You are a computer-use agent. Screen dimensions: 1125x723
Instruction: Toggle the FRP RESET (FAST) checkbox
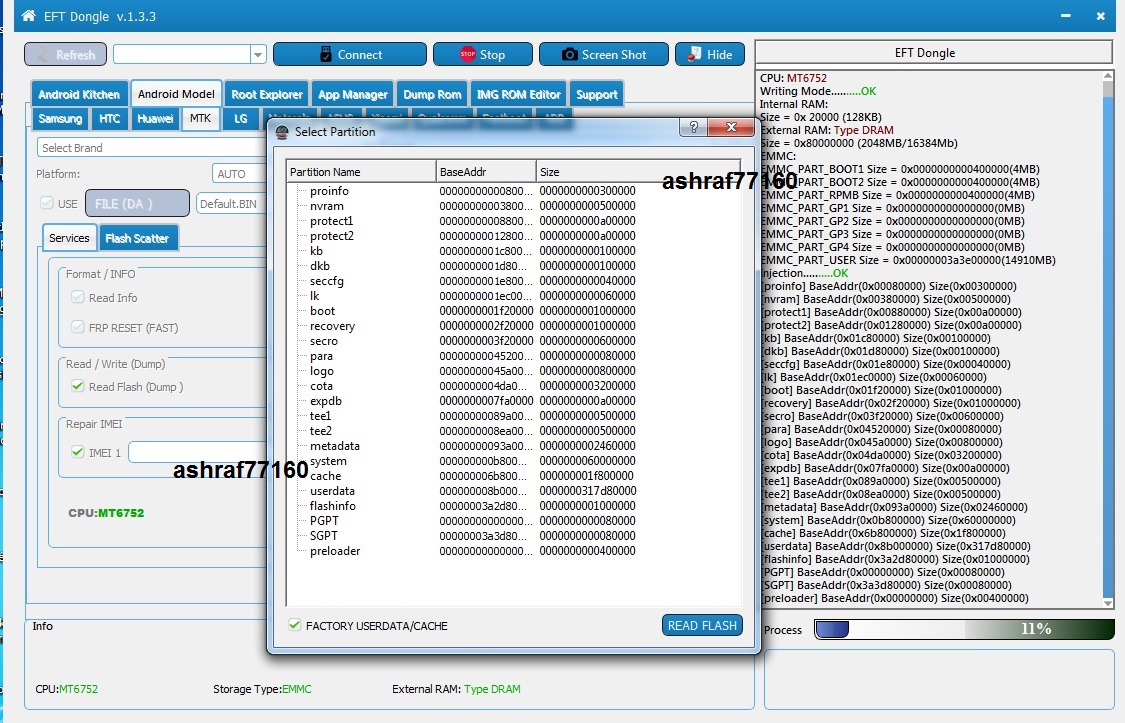pos(77,327)
